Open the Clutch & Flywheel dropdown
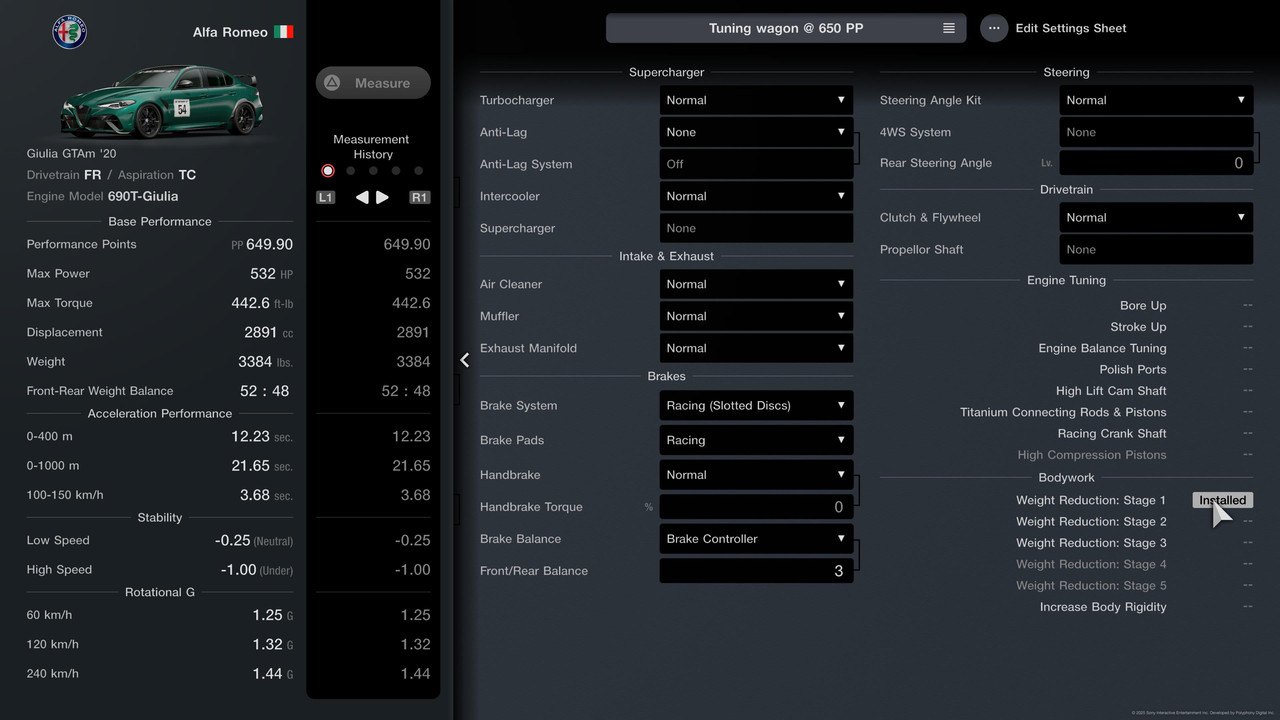The image size is (1280, 720). (x=1156, y=217)
